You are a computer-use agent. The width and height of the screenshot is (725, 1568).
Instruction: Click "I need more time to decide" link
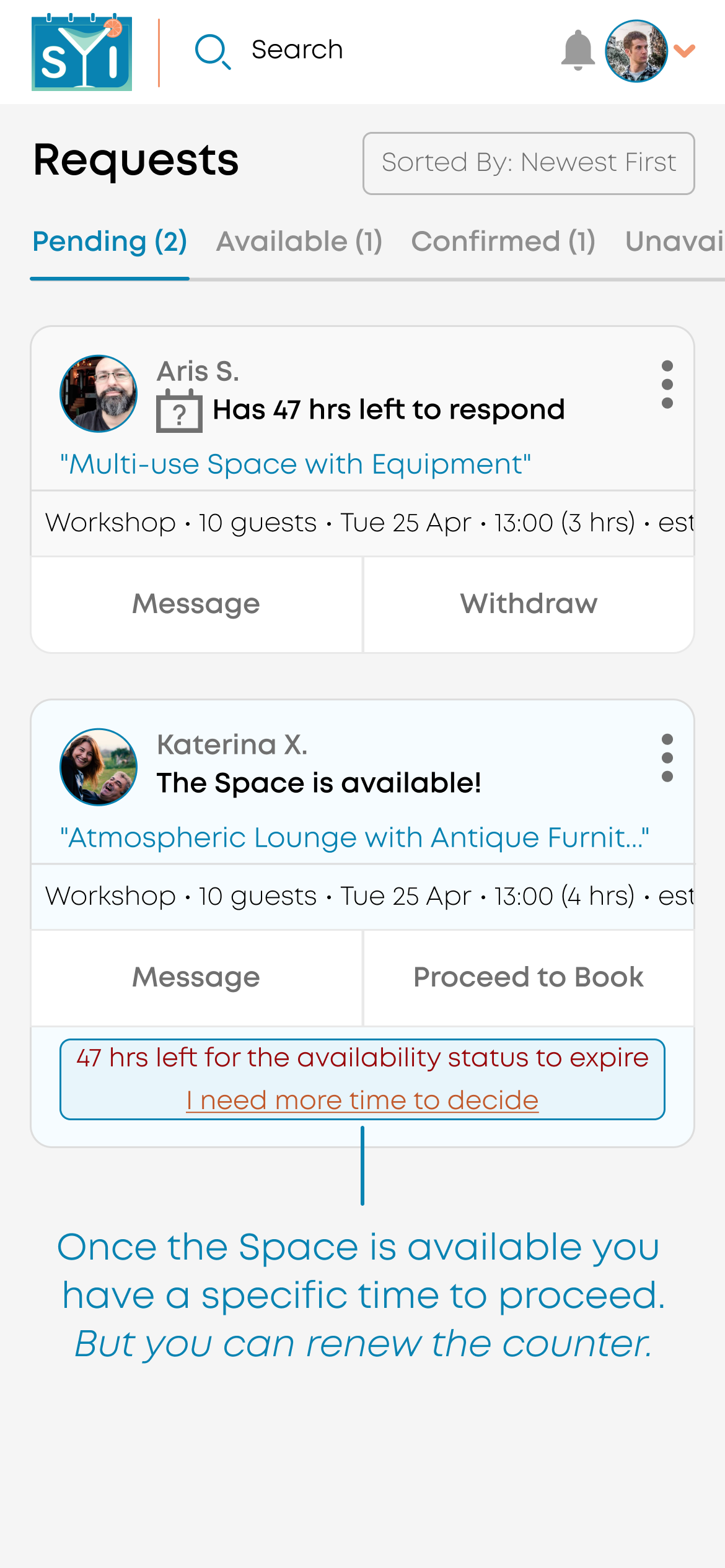point(362,1100)
